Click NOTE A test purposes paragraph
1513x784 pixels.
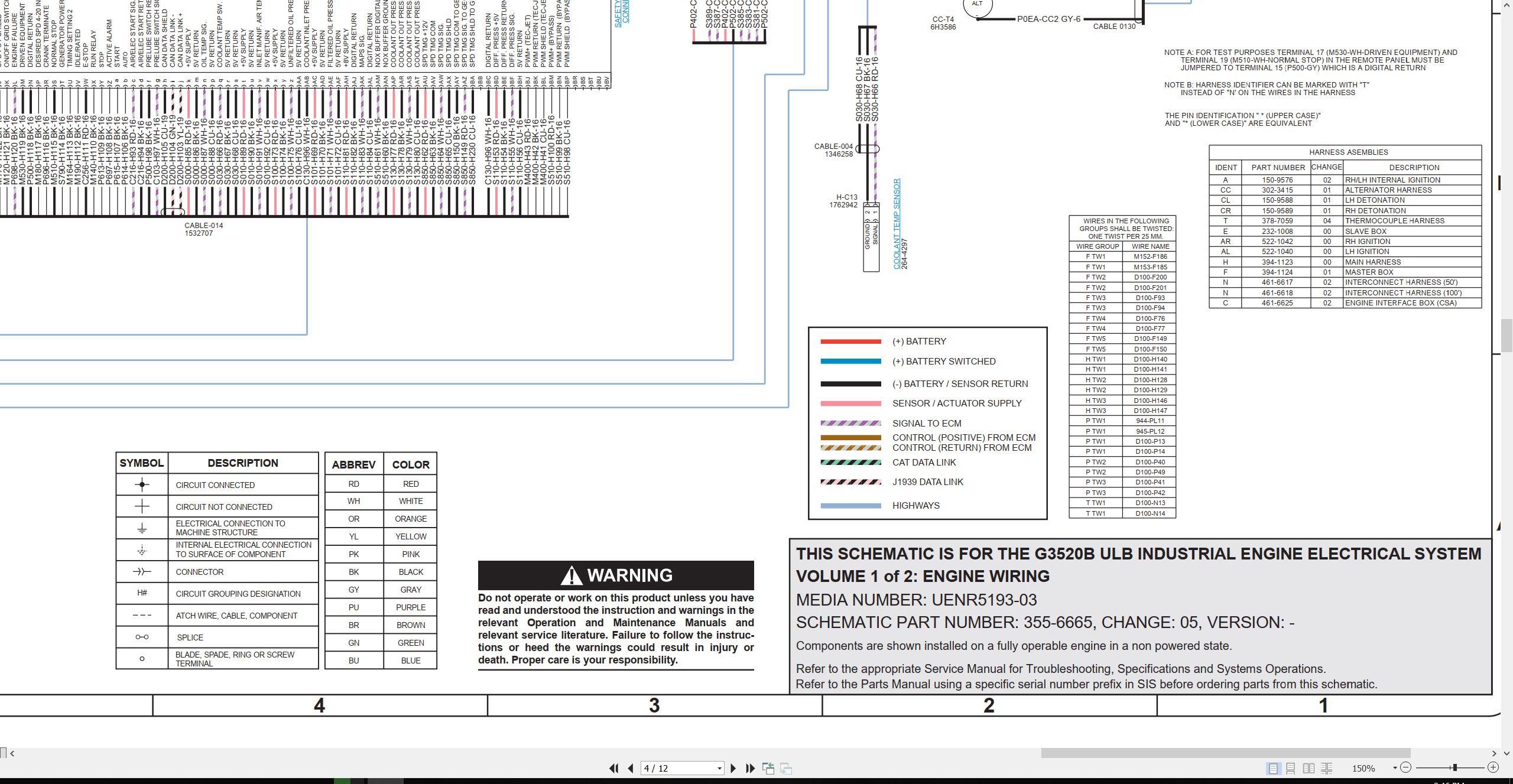(x=1311, y=60)
